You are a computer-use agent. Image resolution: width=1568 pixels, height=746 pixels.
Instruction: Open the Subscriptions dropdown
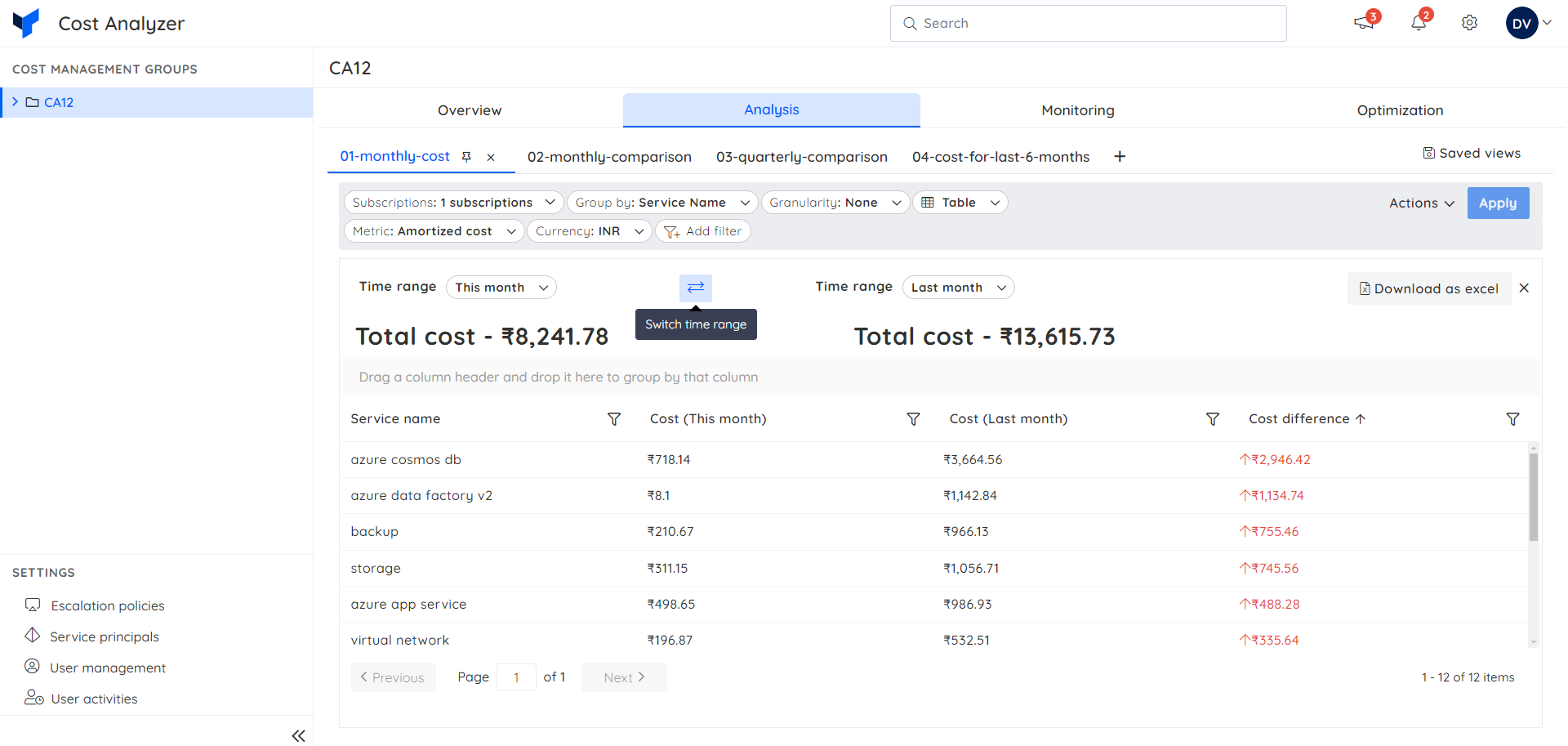point(454,203)
